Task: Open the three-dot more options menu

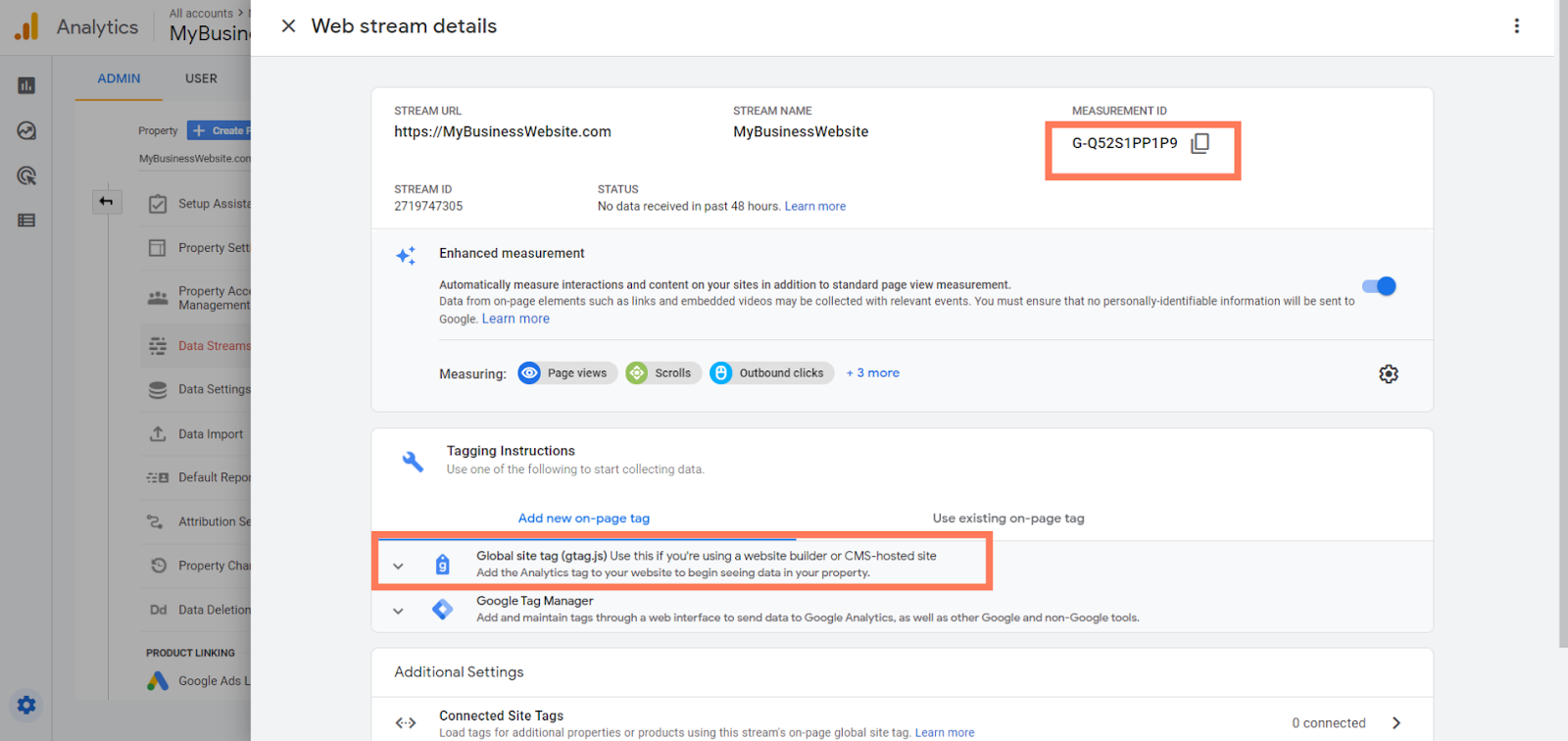Action: 1516,26
